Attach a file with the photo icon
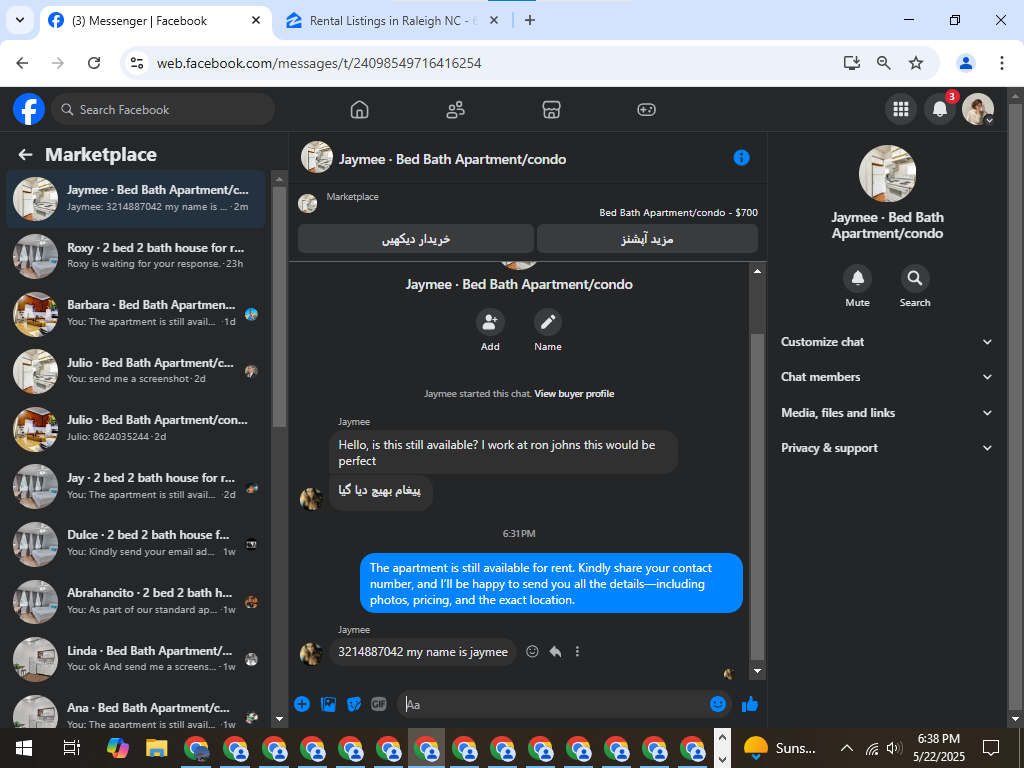 [x=328, y=704]
